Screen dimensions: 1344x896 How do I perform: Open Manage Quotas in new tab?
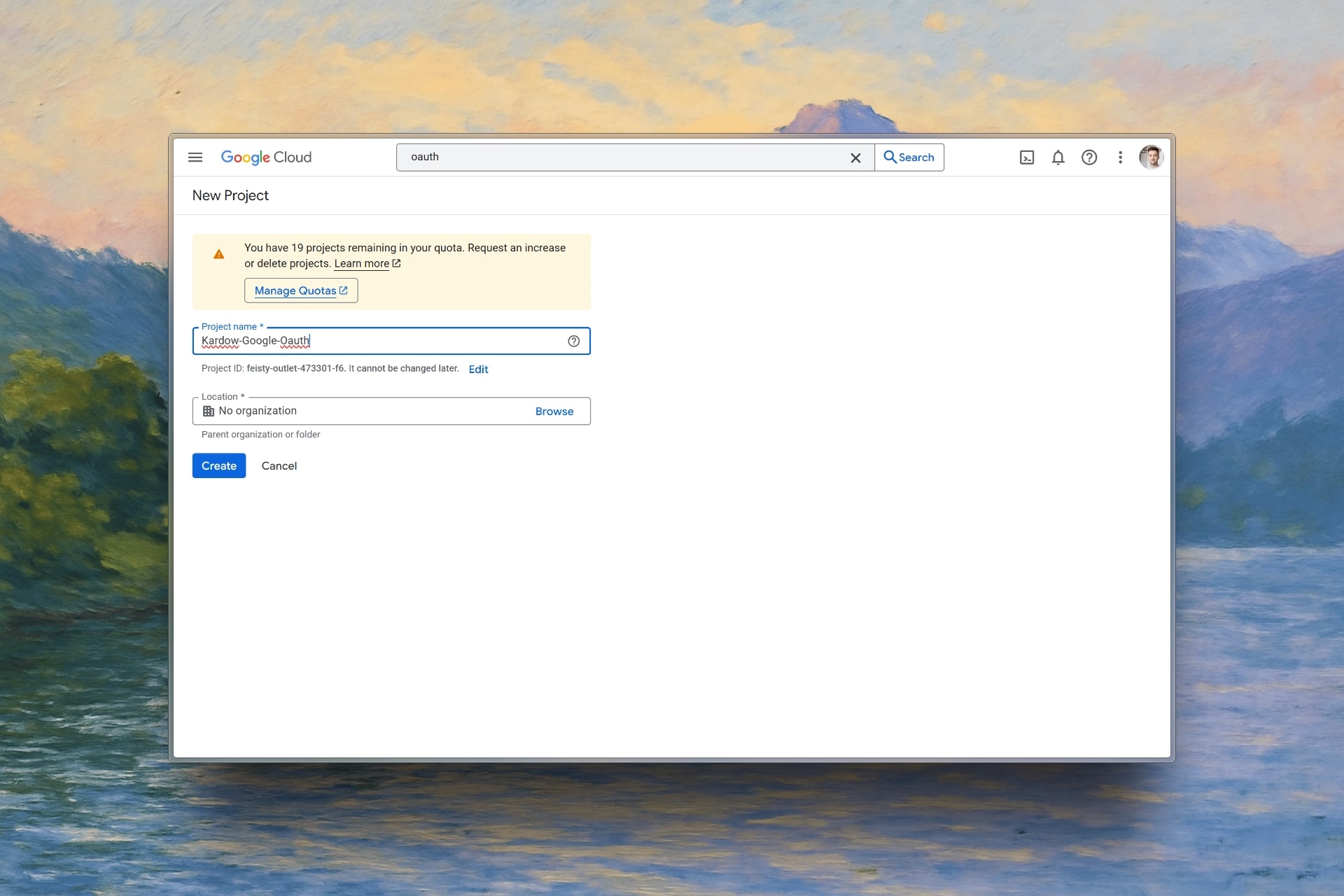(301, 290)
